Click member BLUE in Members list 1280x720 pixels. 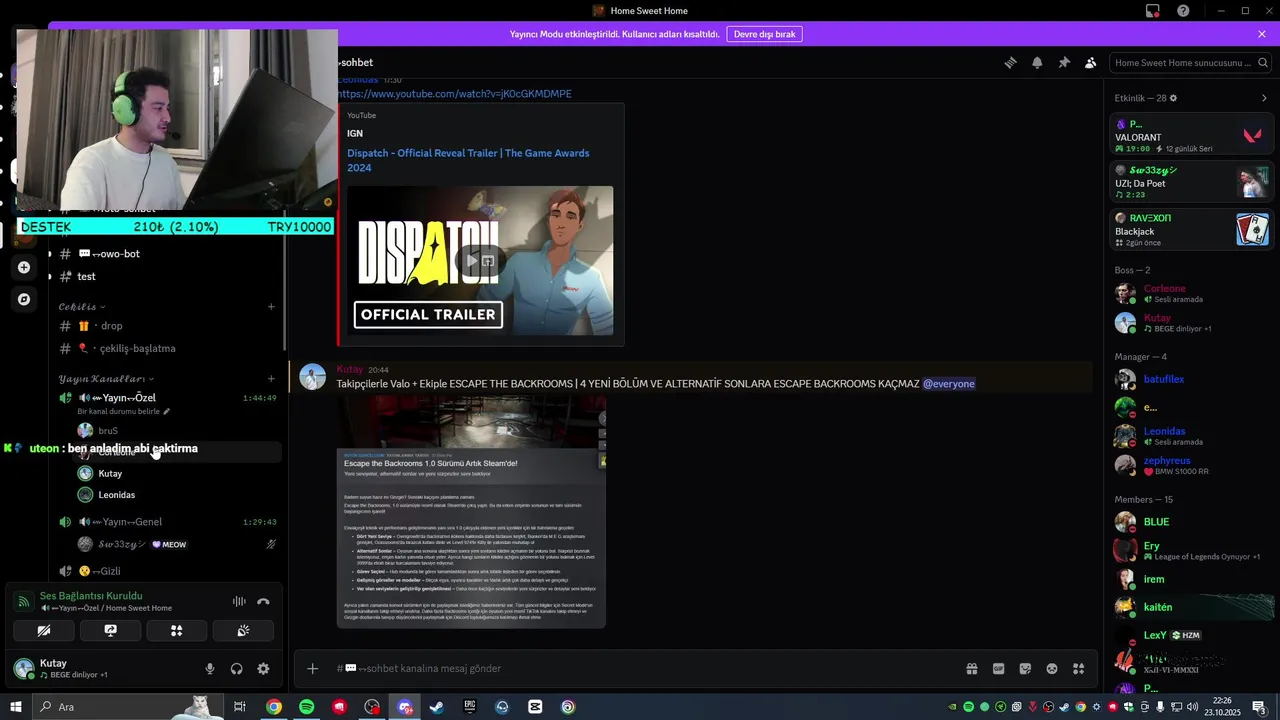1191,522
